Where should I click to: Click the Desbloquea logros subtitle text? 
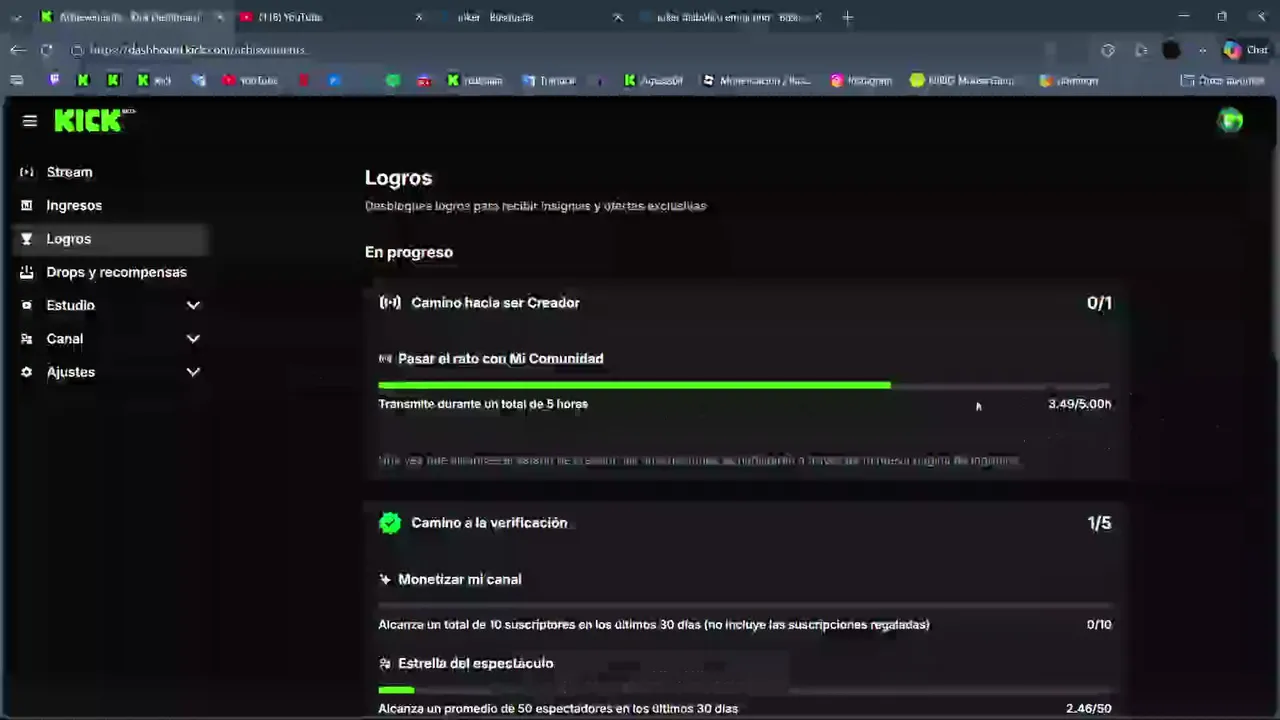pos(536,205)
